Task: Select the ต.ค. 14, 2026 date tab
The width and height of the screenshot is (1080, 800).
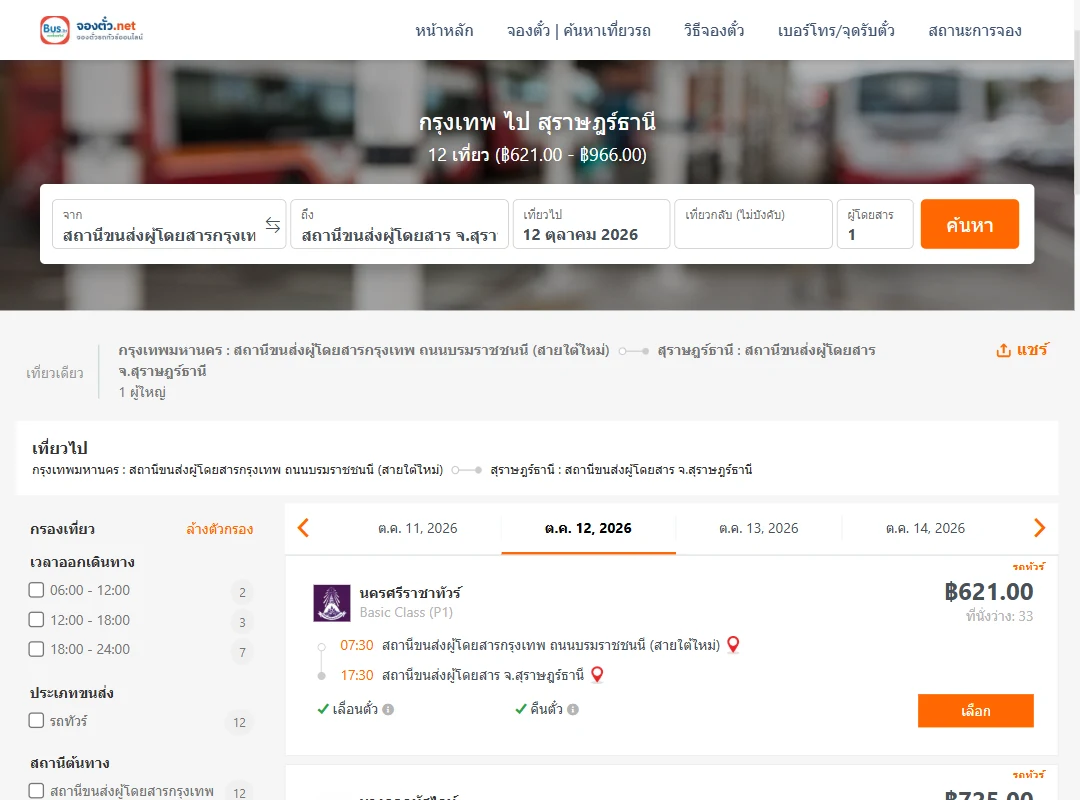Action: point(925,529)
